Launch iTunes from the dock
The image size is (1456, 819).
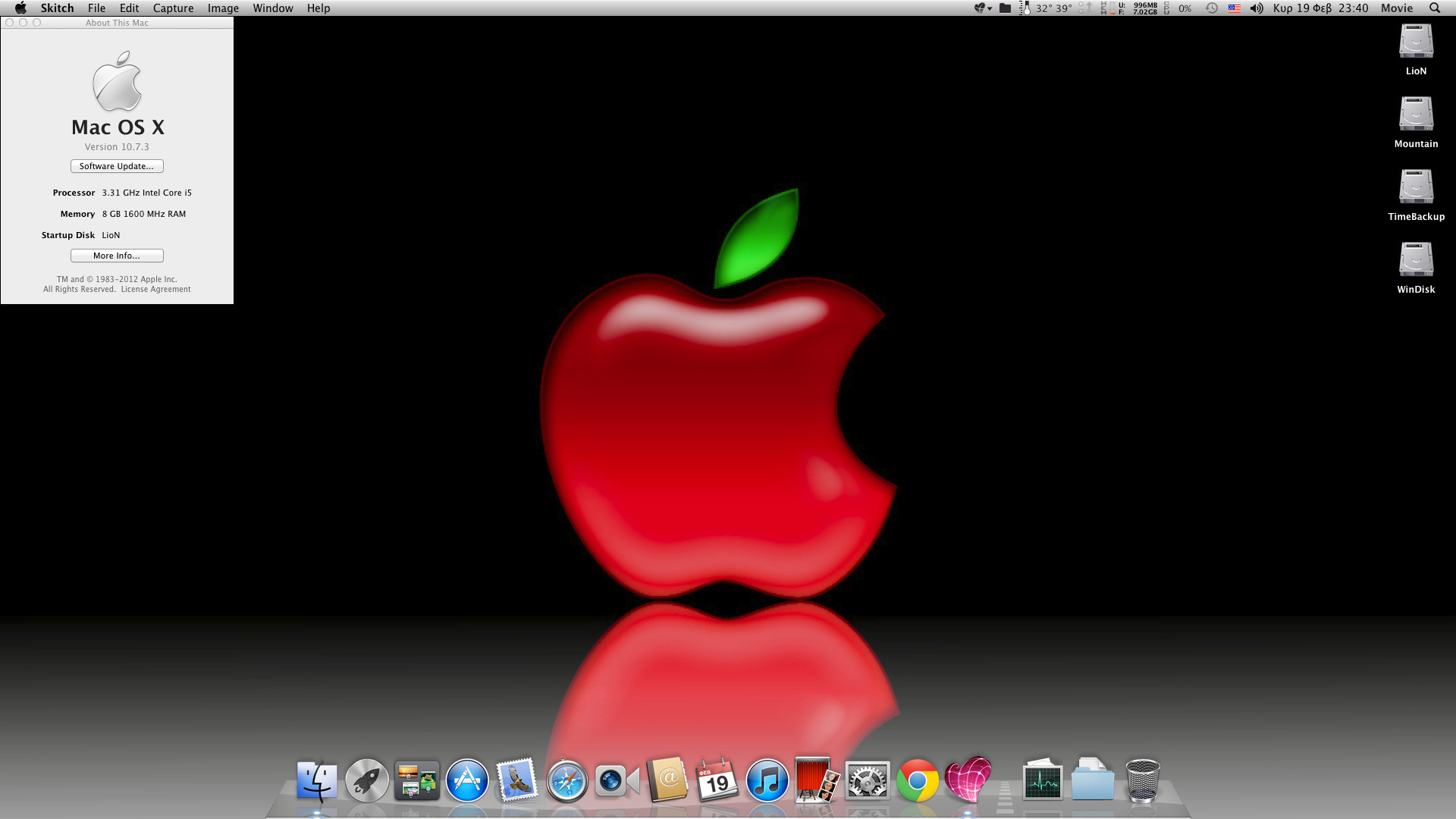pos(767,780)
